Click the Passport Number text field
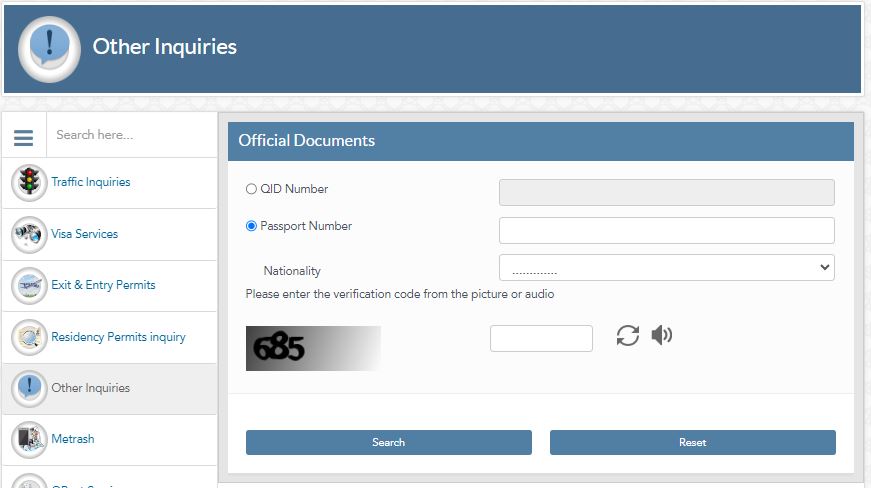Image resolution: width=871 pixels, height=488 pixels. tap(666, 230)
